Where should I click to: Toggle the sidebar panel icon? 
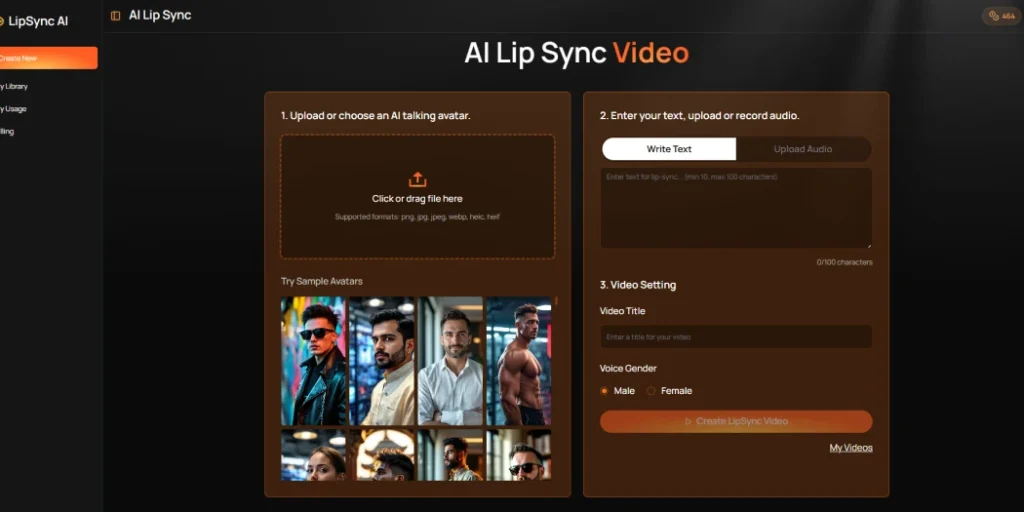(116, 16)
